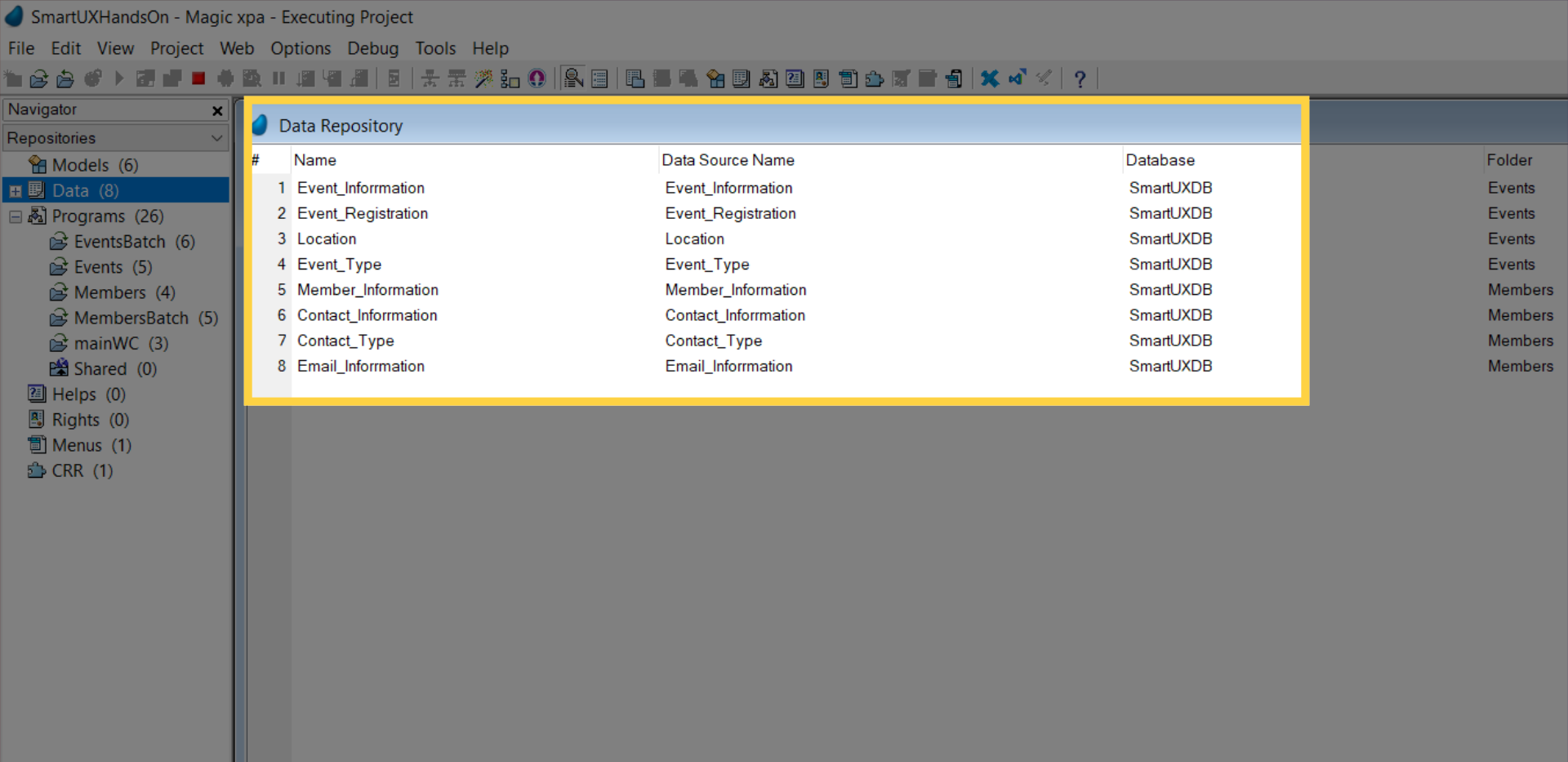Click the purple circular toolbar icon
This screenshot has height=762, width=1568.
pyautogui.click(x=537, y=78)
